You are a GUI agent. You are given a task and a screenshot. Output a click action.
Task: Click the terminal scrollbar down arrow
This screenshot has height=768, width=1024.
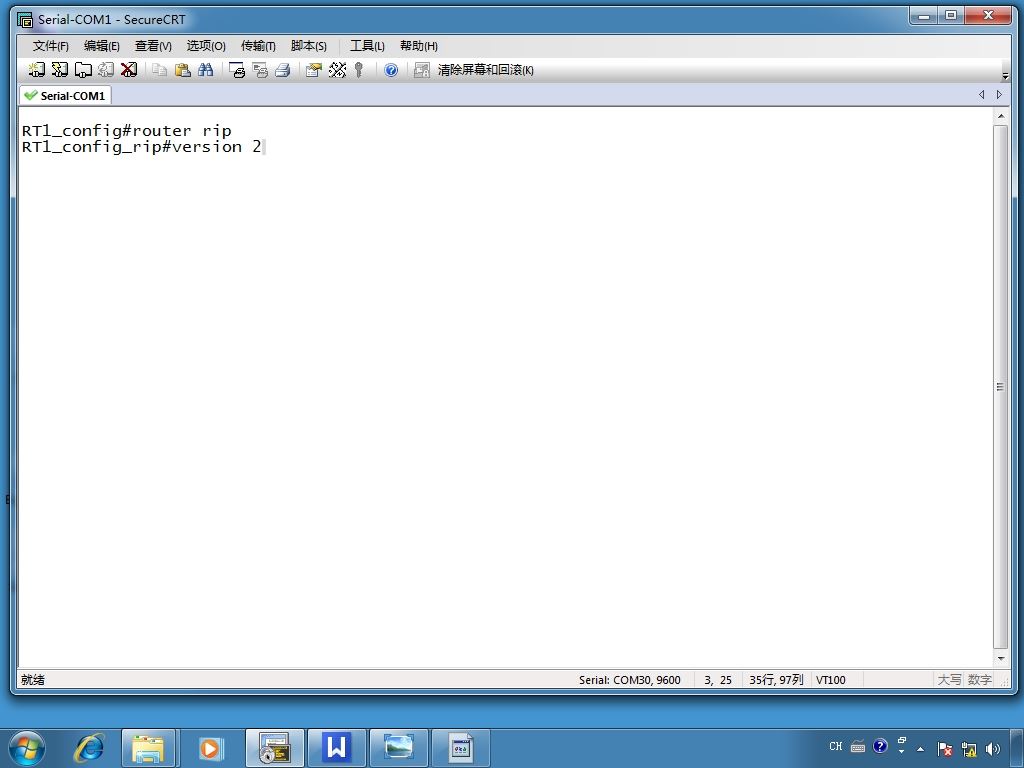[x=1000, y=658]
